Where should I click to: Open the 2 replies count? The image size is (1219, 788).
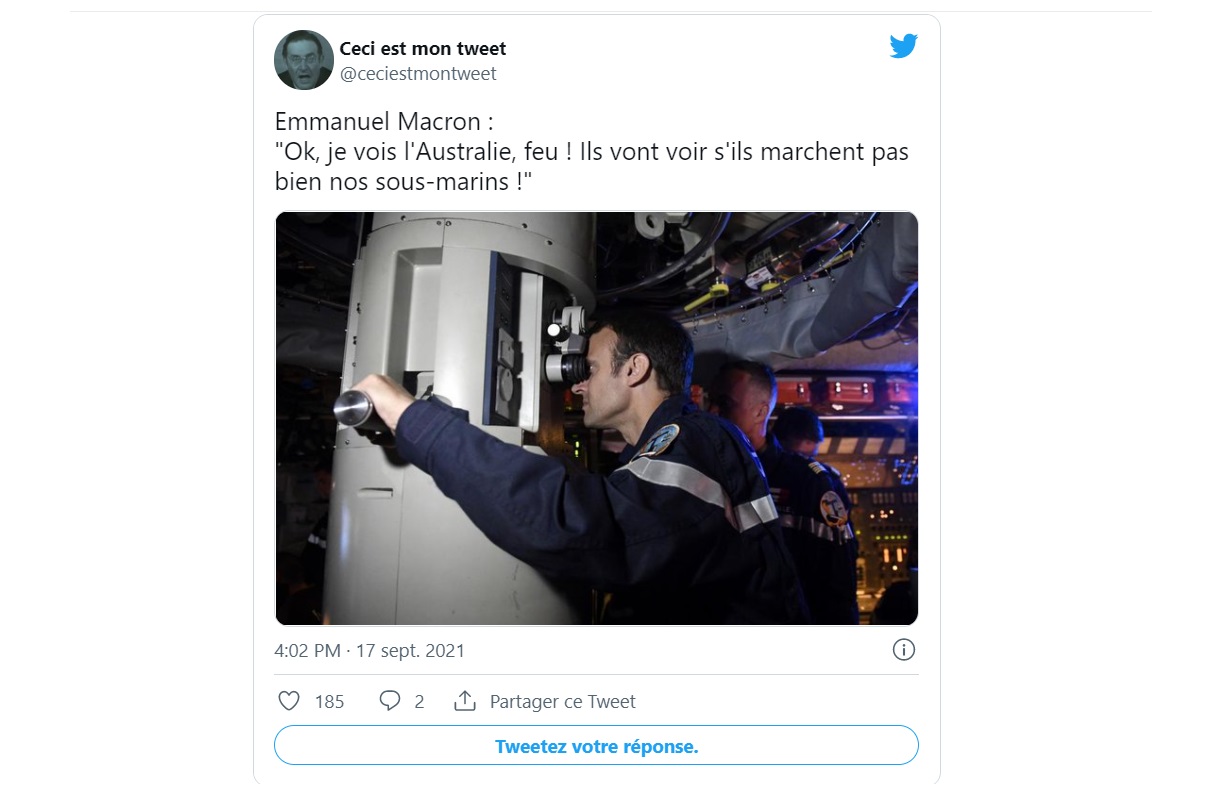tap(419, 702)
